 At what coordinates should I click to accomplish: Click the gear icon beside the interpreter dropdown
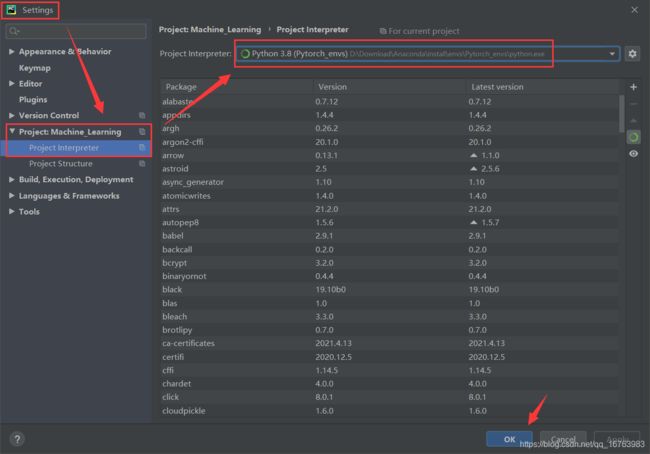(632, 53)
